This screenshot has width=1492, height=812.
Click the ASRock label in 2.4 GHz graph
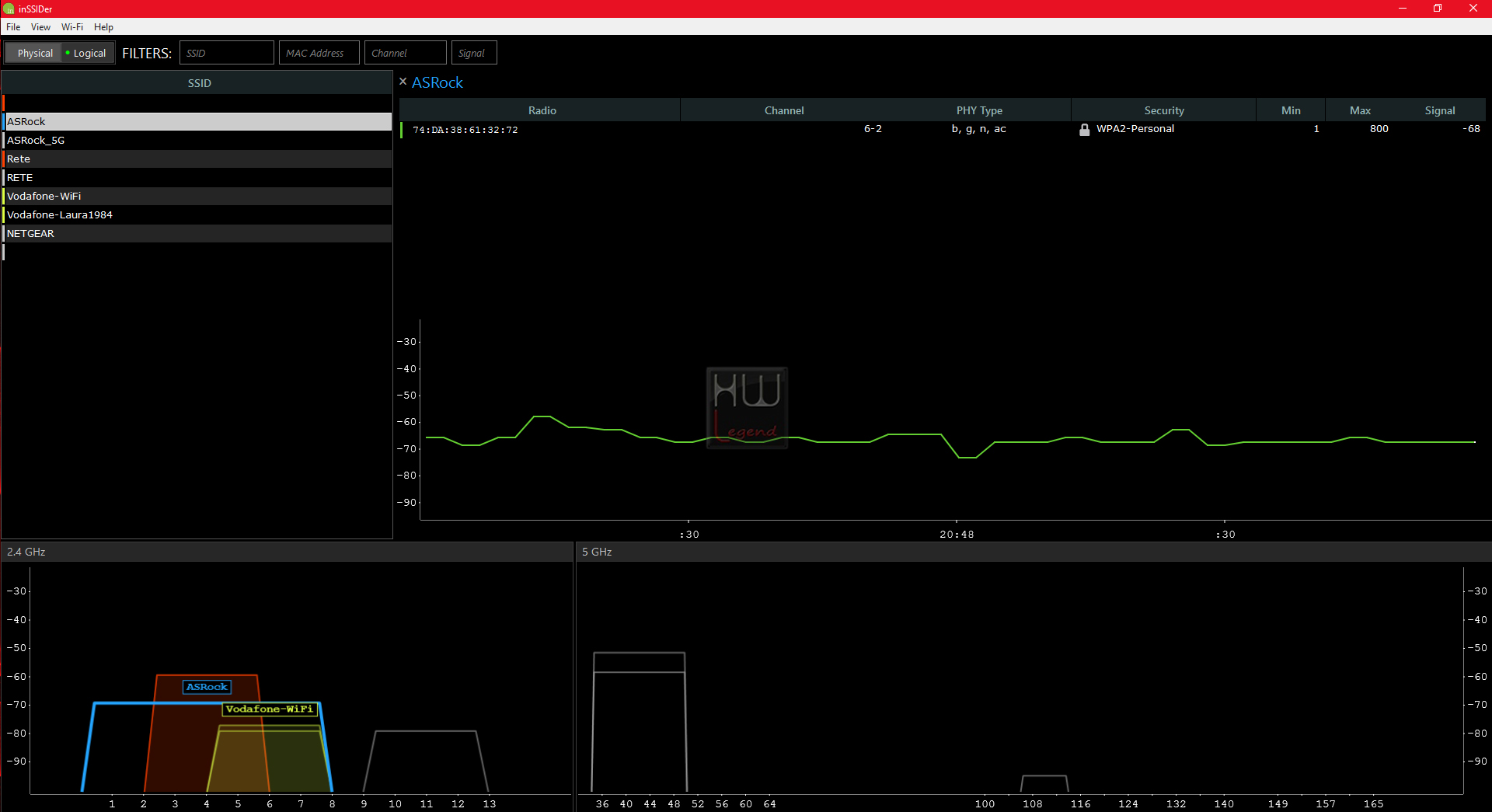207,687
